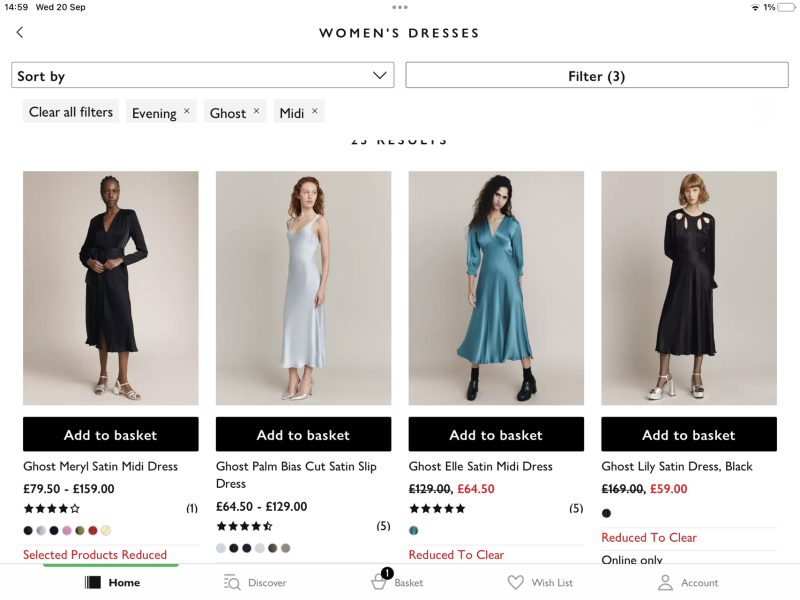The image size is (800, 600).
Task: Tap the three-dot multitasking icon at top
Action: click(x=400, y=7)
